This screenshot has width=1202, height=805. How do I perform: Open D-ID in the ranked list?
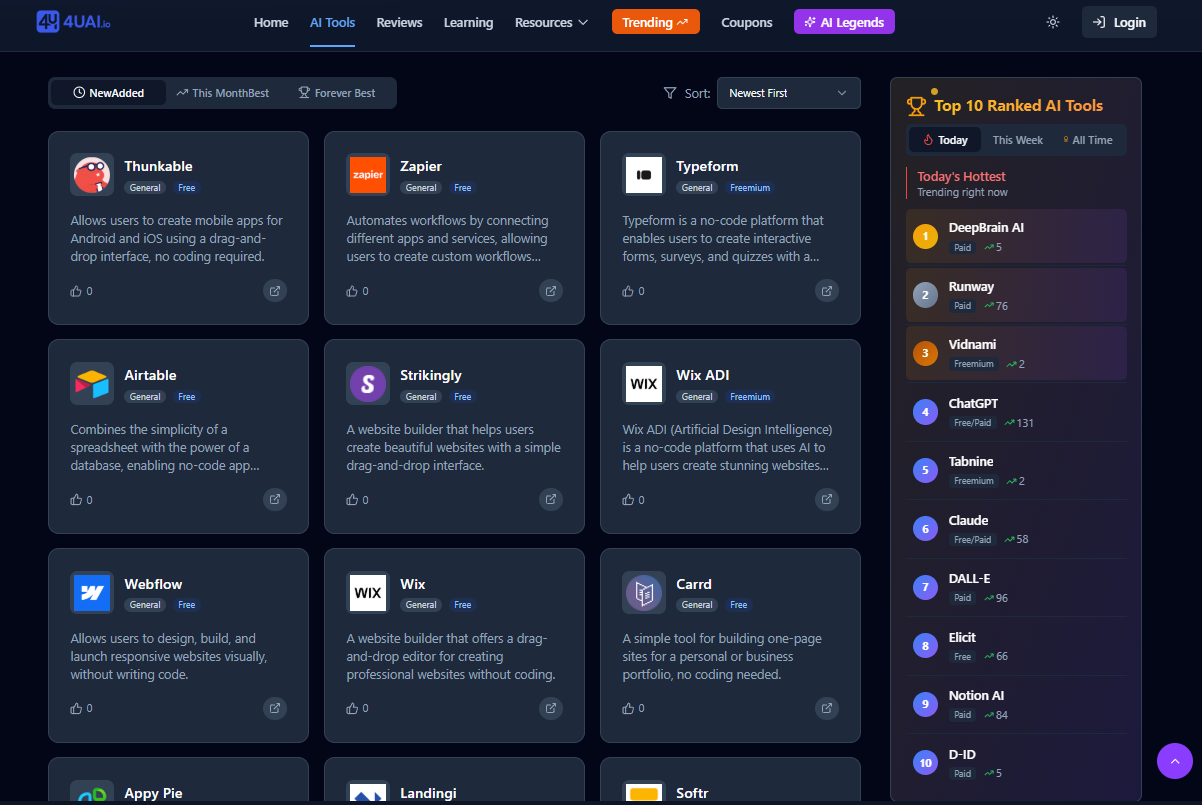1016,763
